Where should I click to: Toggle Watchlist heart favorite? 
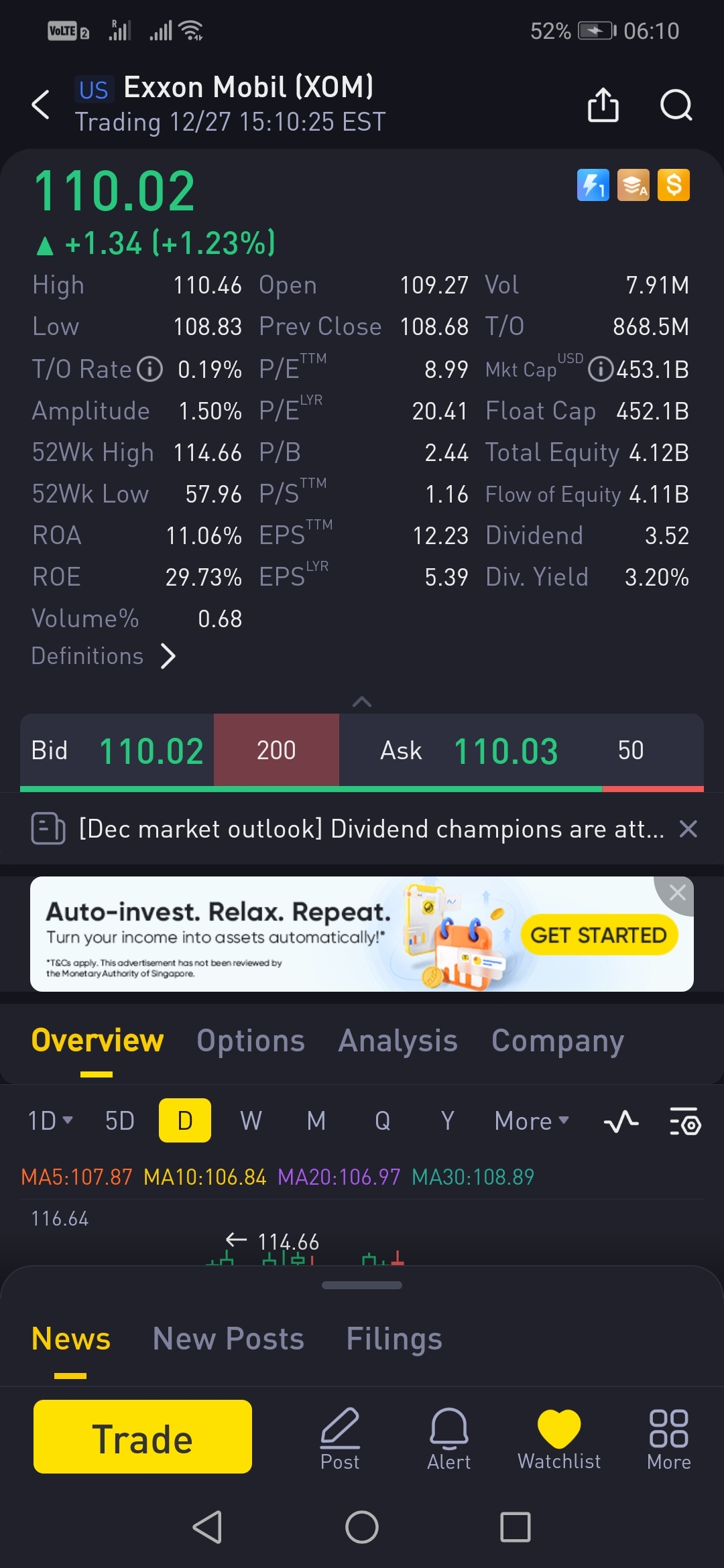[x=559, y=1439]
